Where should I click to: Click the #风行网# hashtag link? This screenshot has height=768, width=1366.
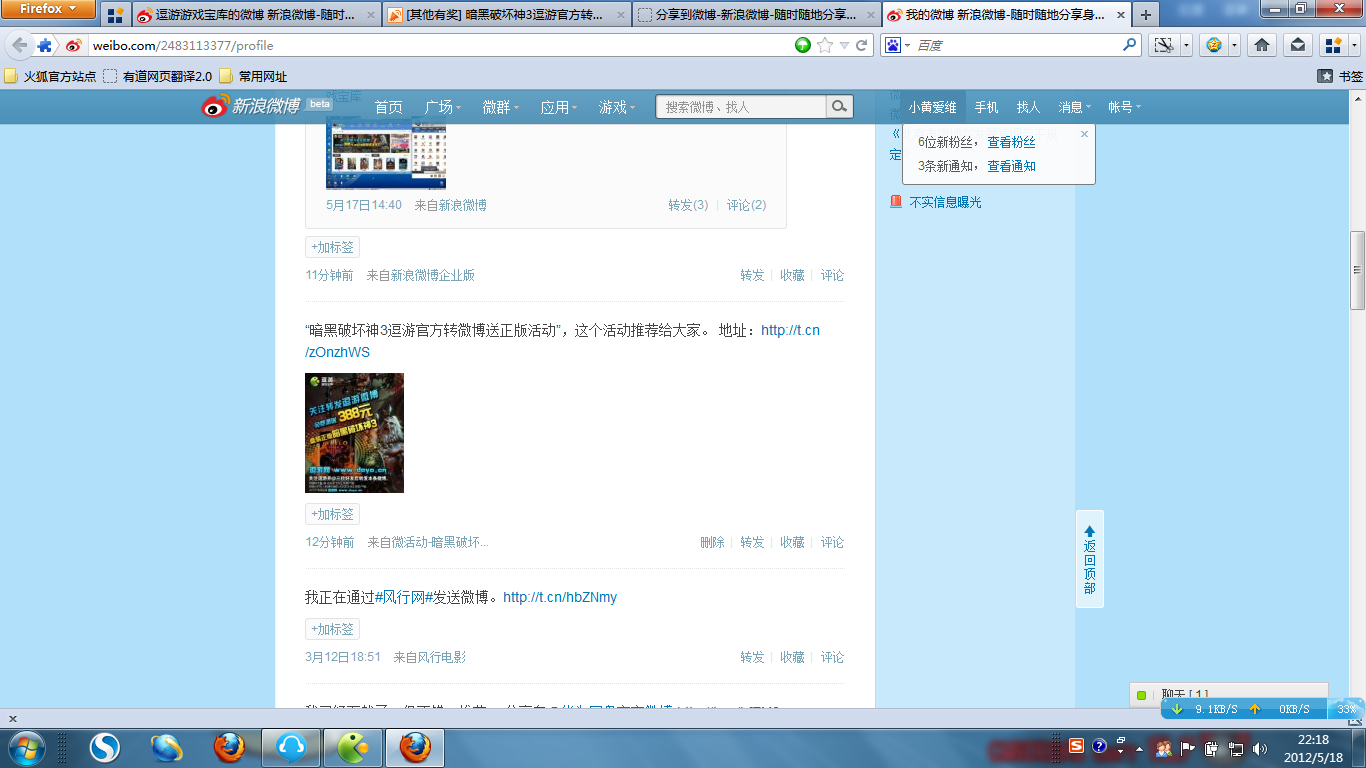402,597
